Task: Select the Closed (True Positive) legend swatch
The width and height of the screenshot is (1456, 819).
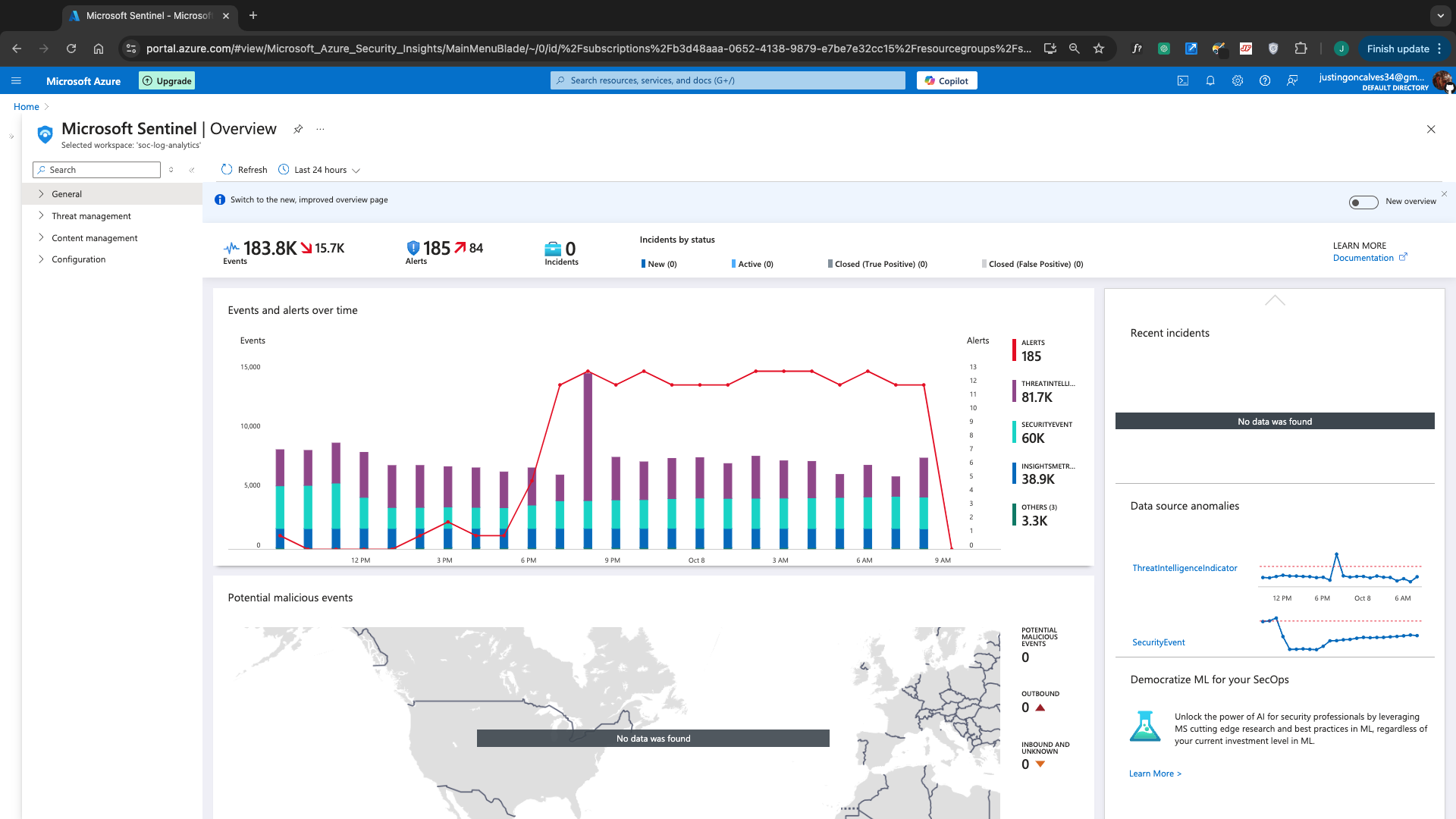Action: (x=830, y=264)
